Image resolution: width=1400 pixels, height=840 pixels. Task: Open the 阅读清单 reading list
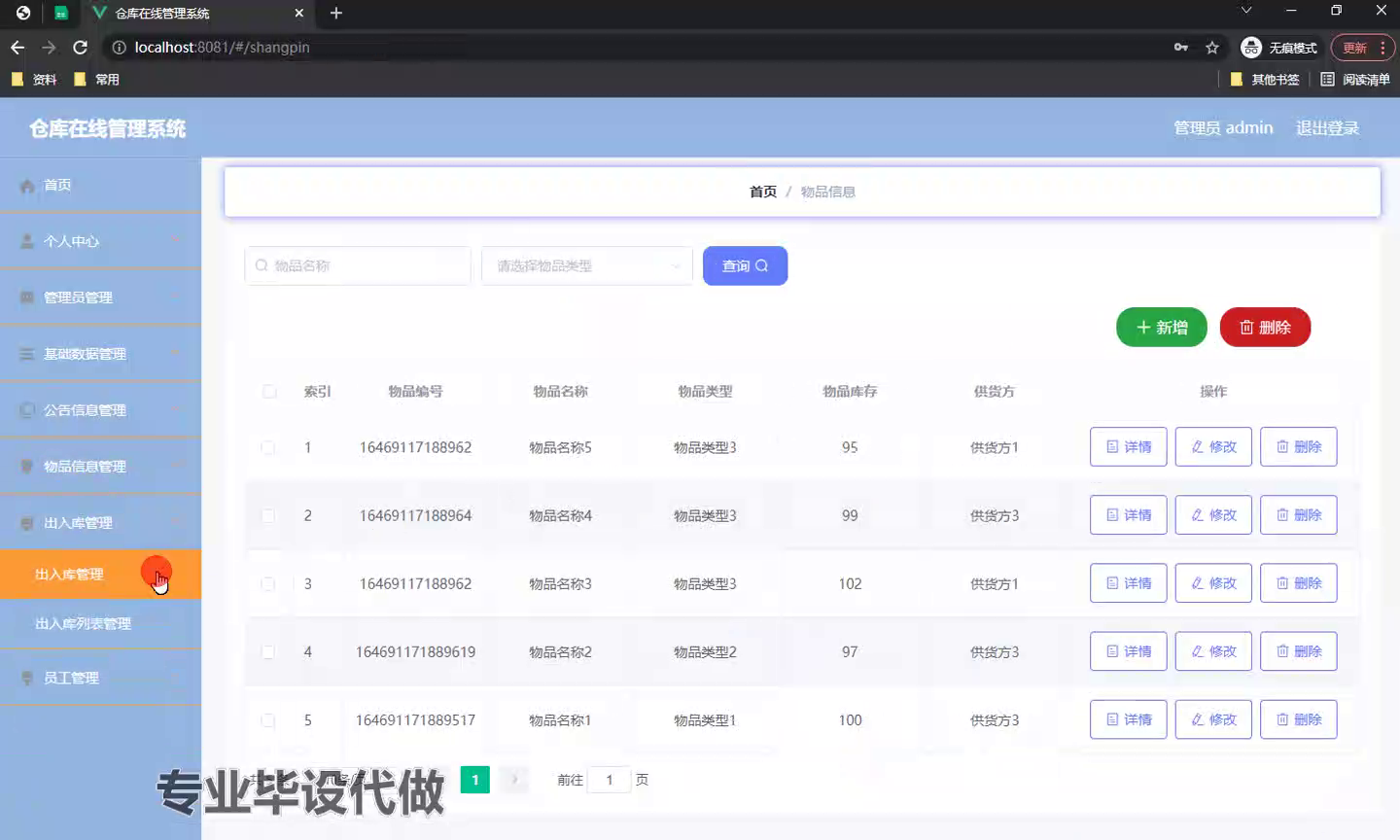coord(1355,79)
